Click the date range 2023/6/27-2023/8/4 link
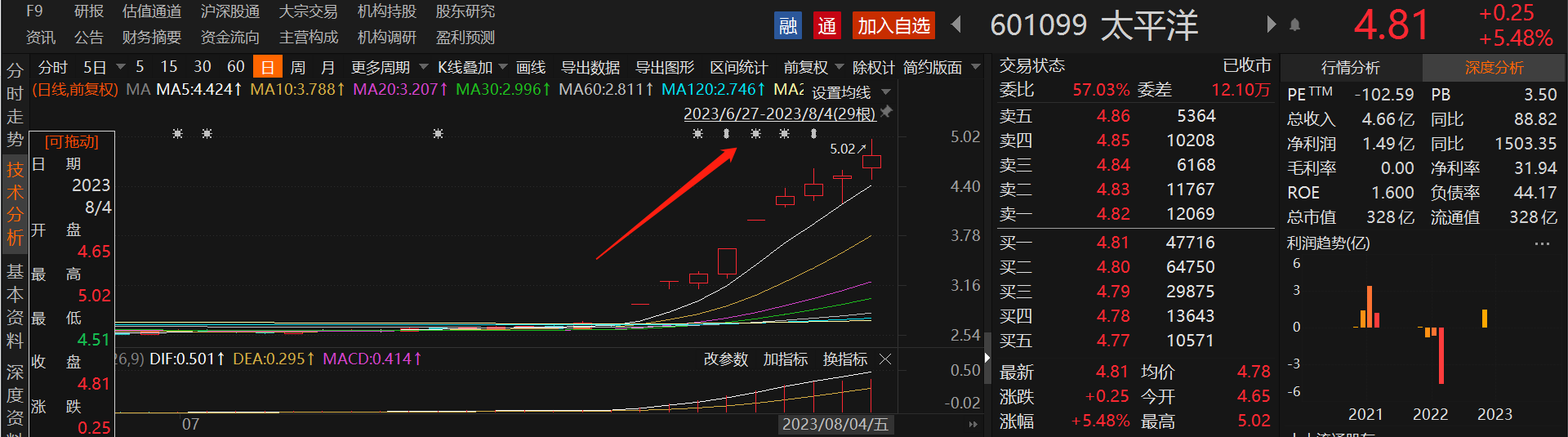Screen dimensions: 1568x437 [x=780, y=114]
